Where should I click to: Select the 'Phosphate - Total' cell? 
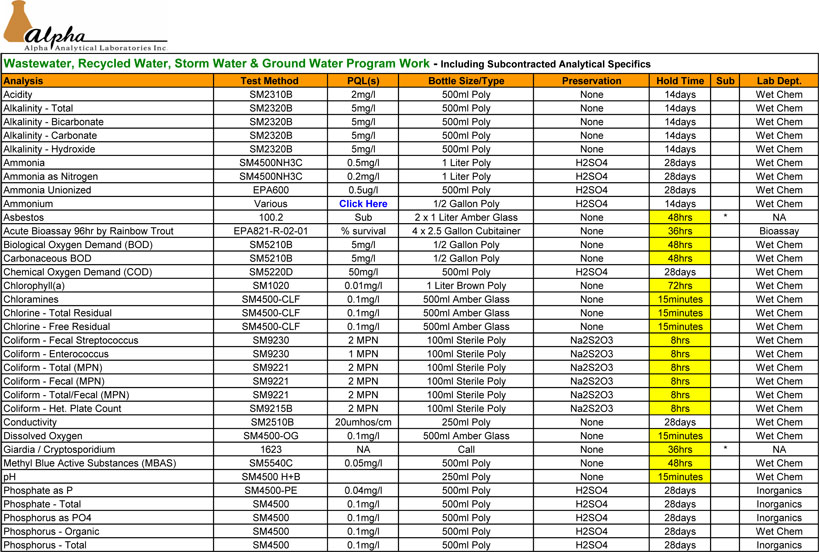[x=107, y=504]
